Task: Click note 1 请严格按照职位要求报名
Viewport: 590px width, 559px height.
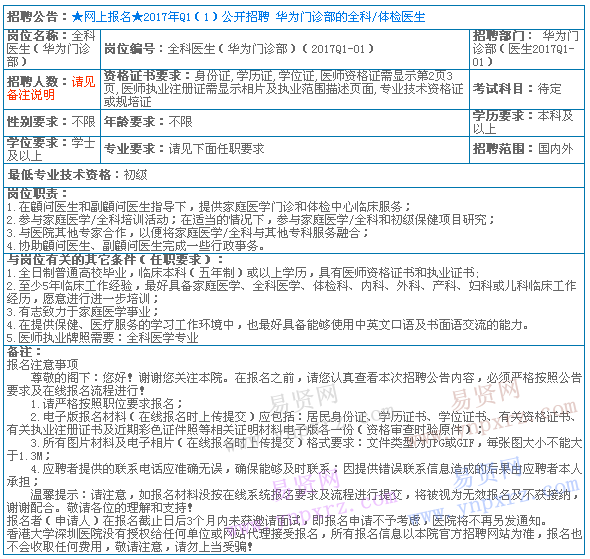Action: coord(106,404)
